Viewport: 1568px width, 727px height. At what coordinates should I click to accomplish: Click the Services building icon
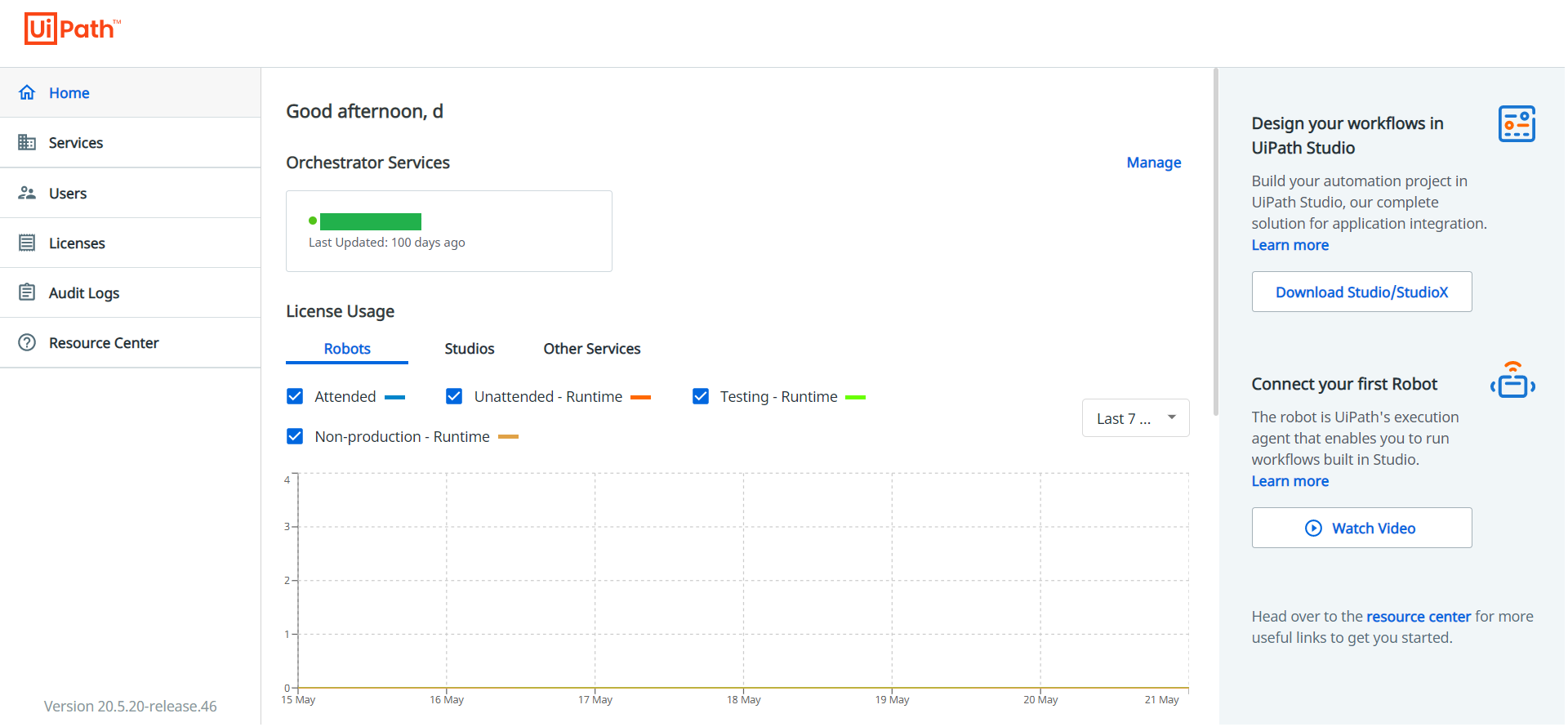27,142
